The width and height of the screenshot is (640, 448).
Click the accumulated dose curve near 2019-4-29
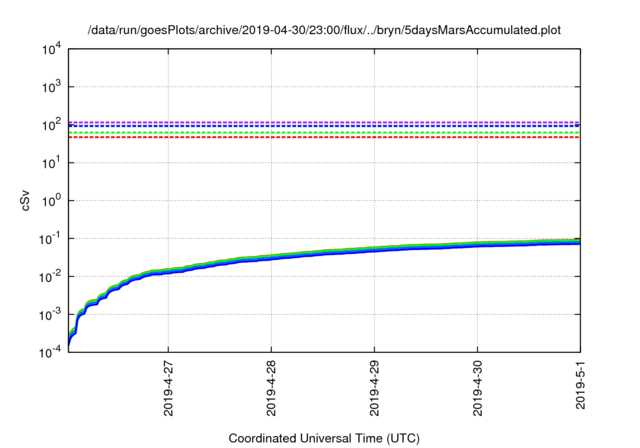(374, 249)
